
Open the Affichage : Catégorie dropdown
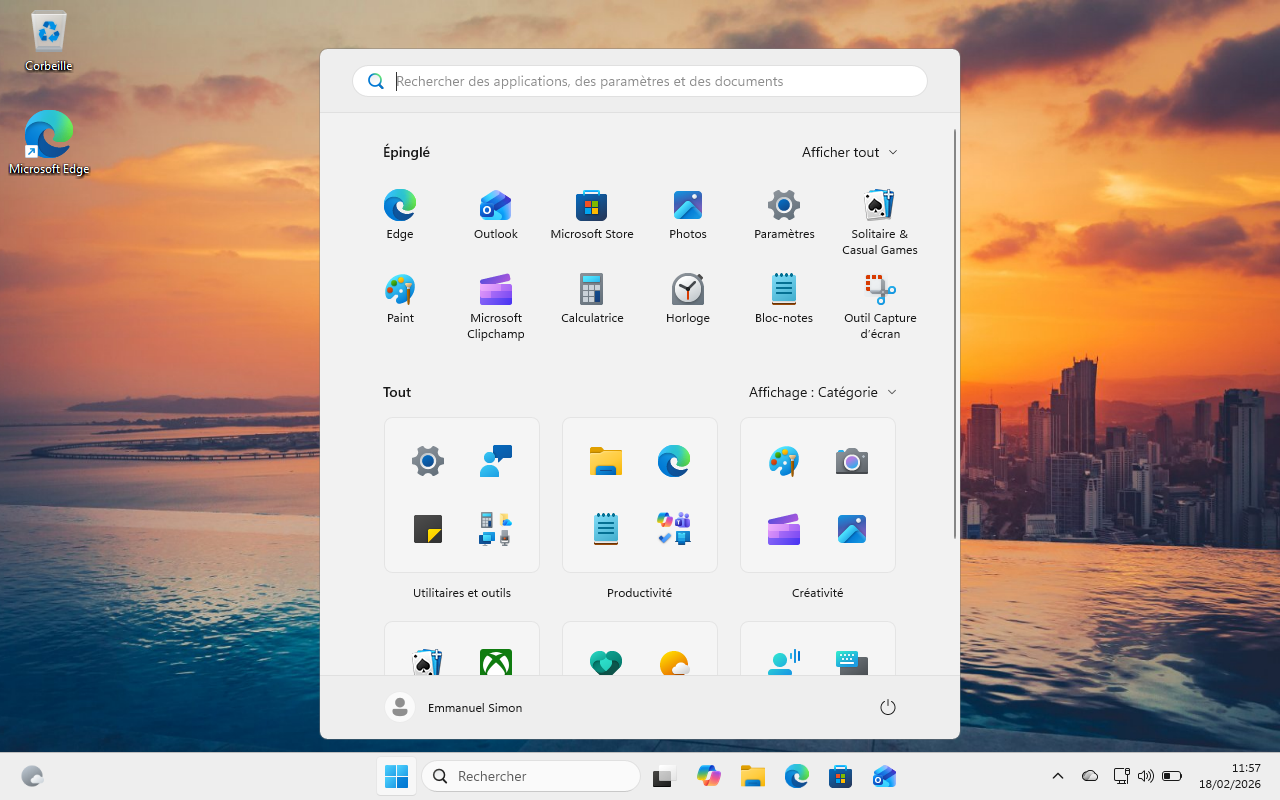pyautogui.click(x=823, y=392)
